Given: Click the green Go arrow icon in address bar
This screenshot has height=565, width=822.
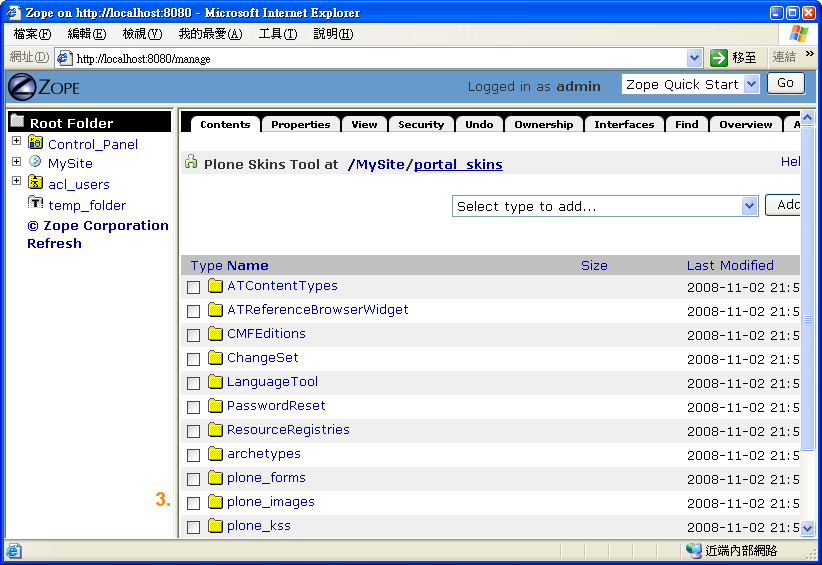Looking at the screenshot, I should tap(718, 58).
